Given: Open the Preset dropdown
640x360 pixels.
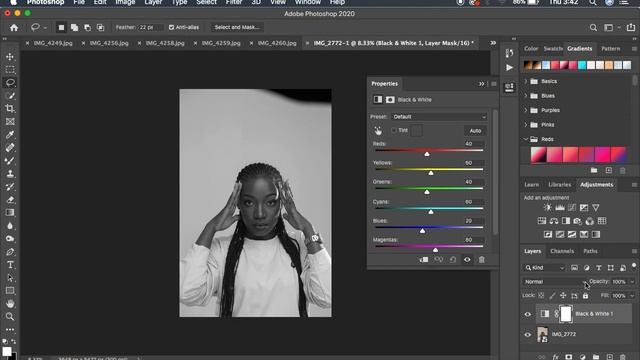Looking at the screenshot, I should pos(439,117).
